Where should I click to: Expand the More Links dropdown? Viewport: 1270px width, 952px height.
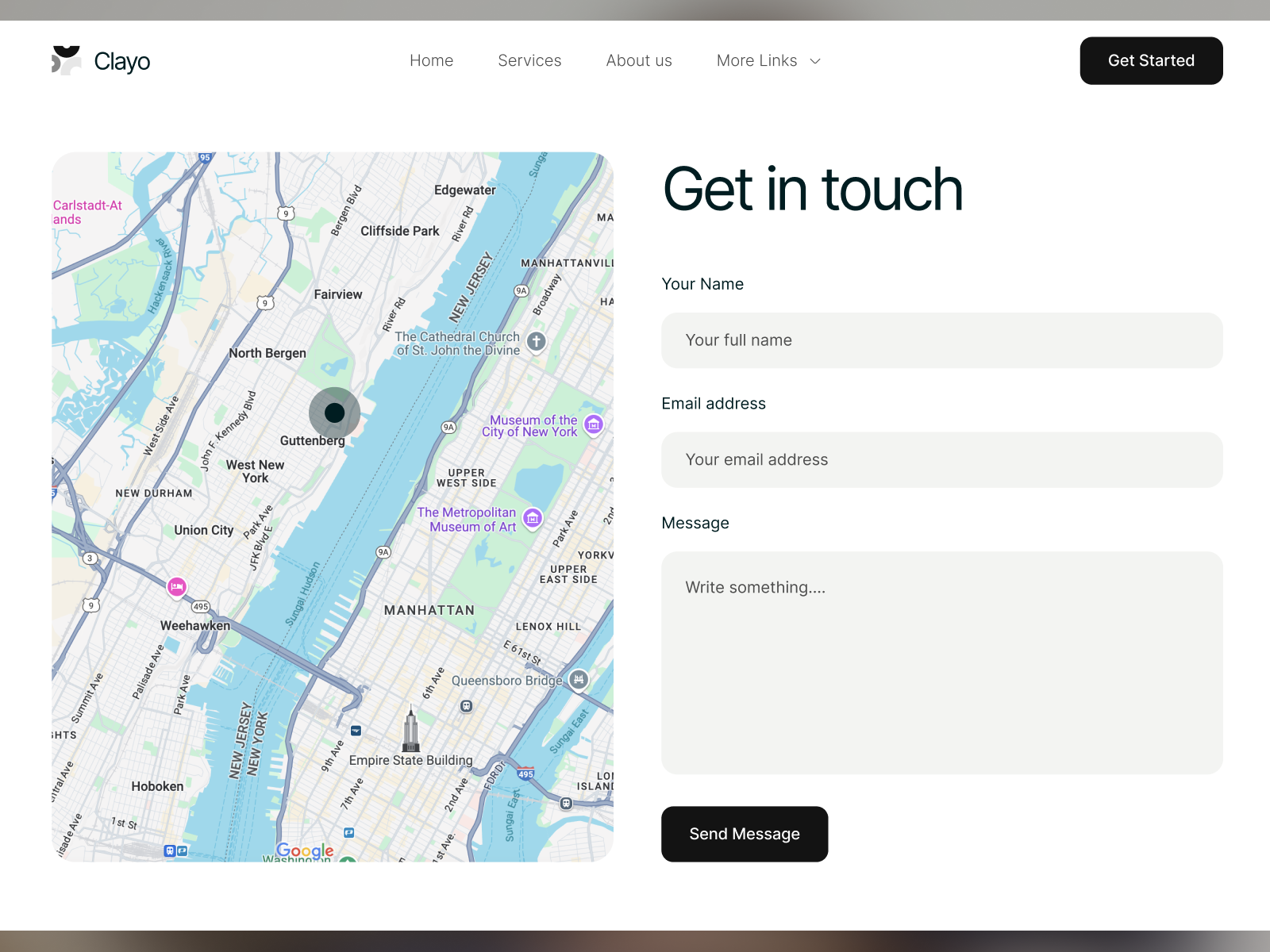[768, 60]
